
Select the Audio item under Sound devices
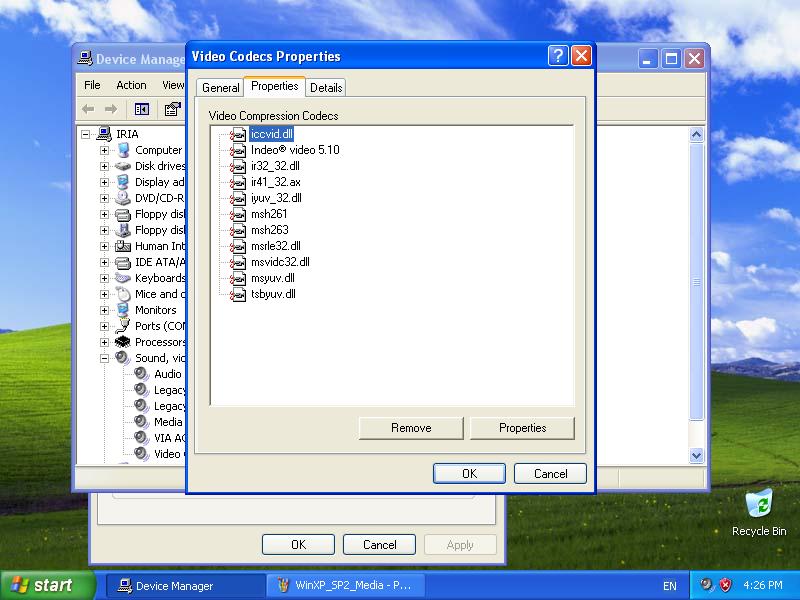(x=168, y=374)
